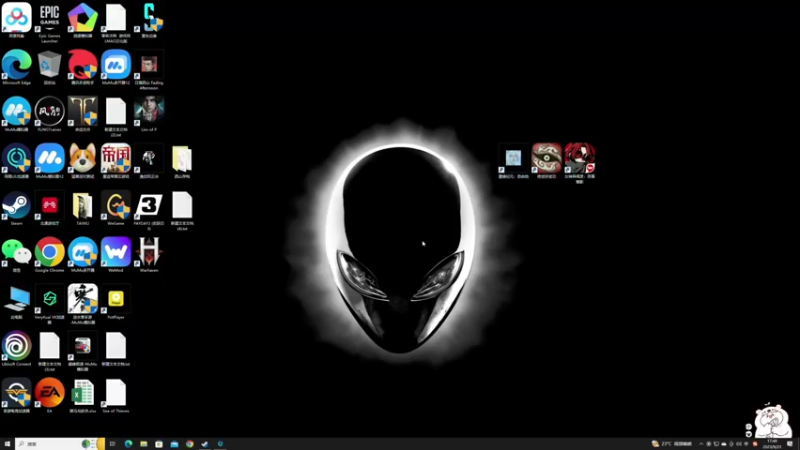This screenshot has width=800, height=450.
Task: Open the EA app shortcut
Action: (x=49, y=395)
